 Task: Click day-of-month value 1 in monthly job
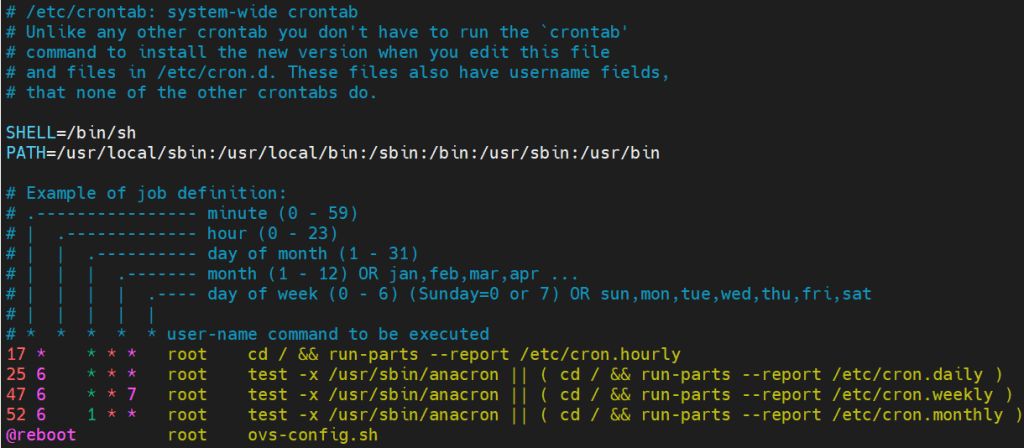pos(90,414)
